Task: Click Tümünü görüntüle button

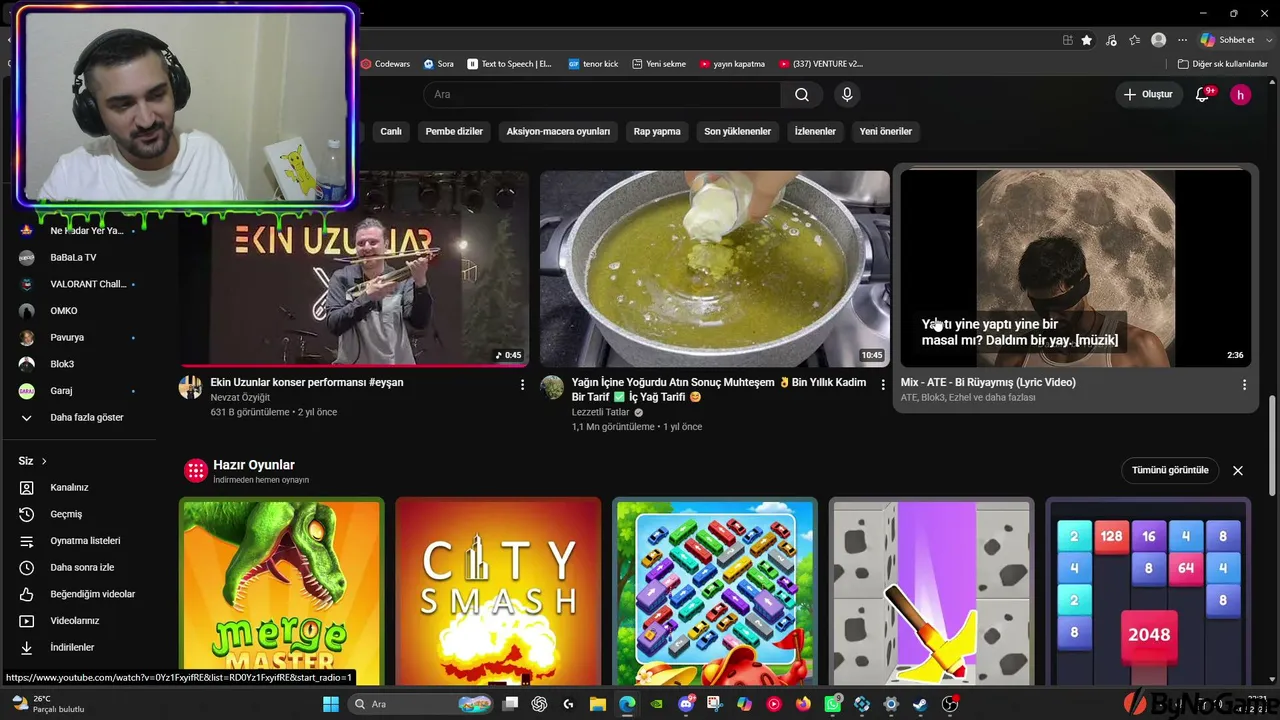Action: tap(1170, 470)
